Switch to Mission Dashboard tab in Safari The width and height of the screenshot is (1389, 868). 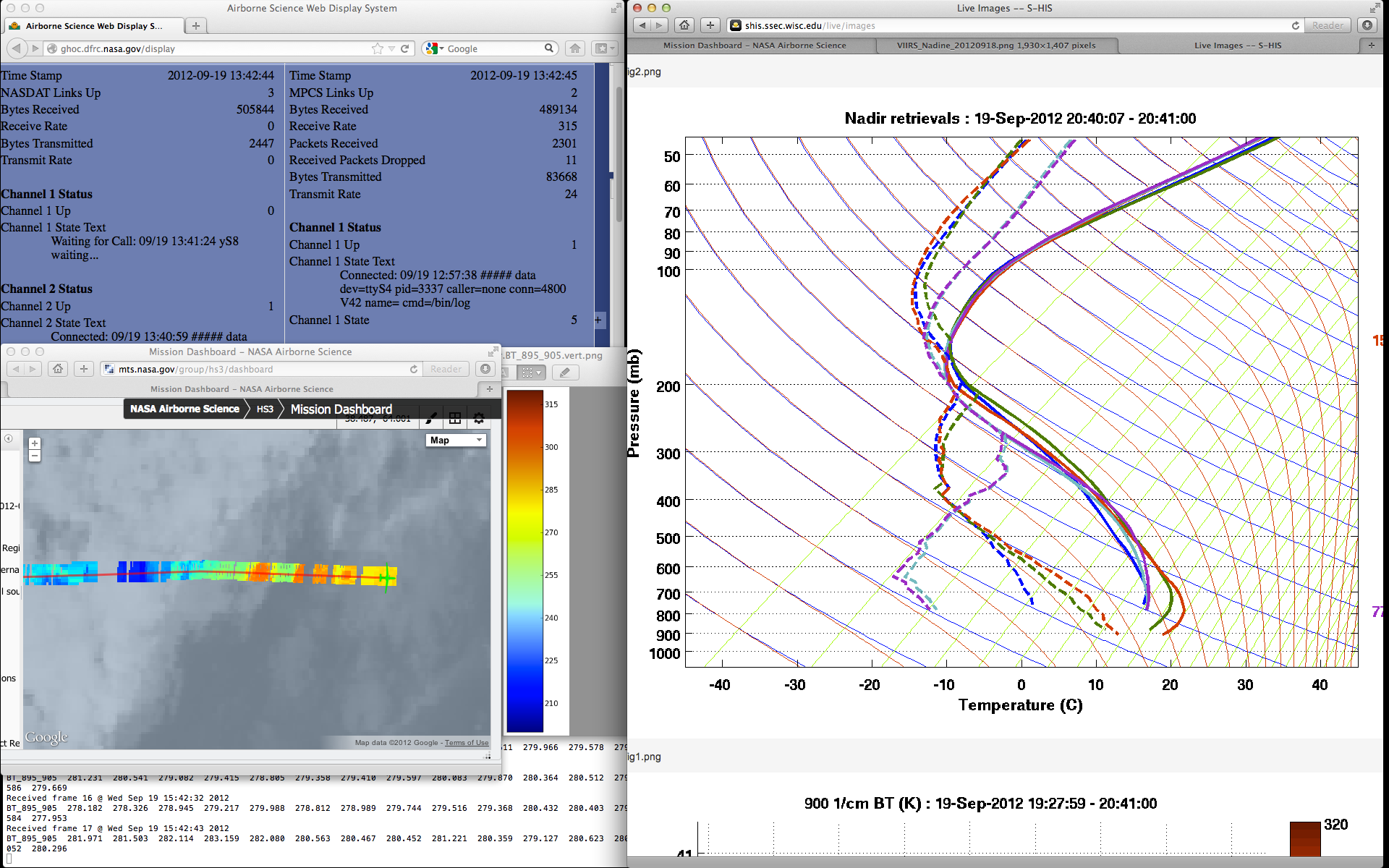coord(754,45)
